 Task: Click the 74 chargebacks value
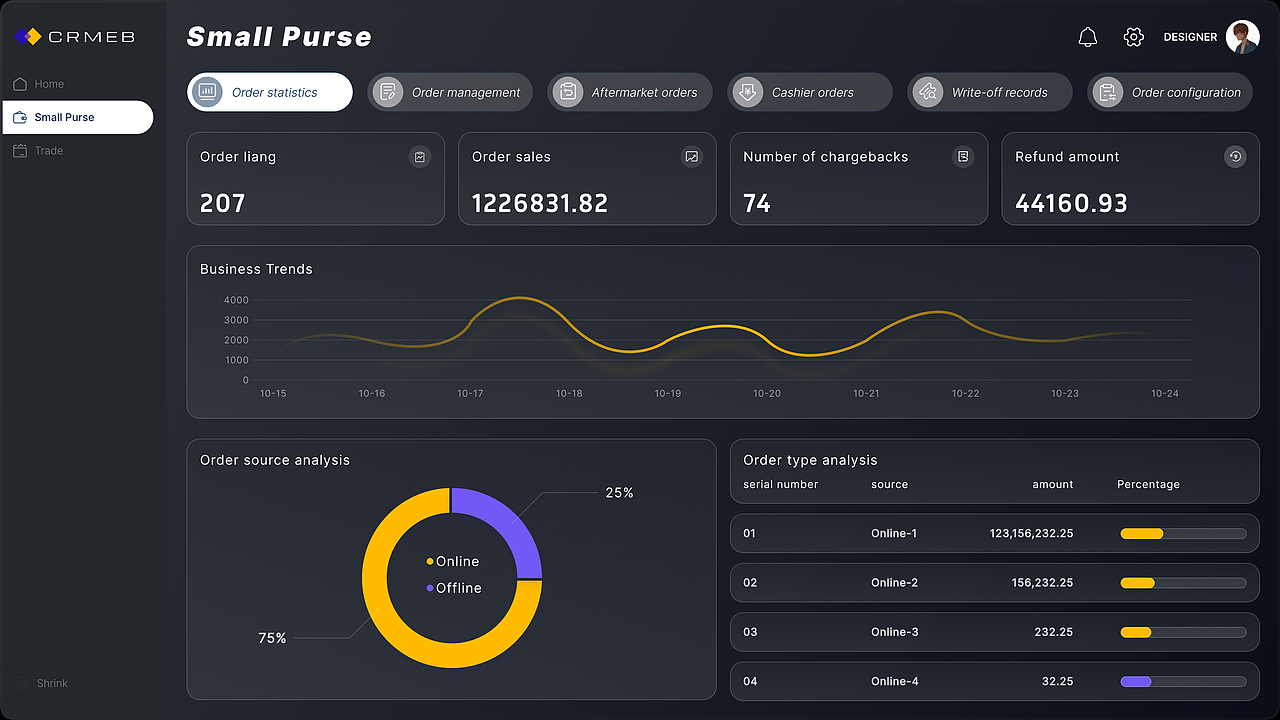(x=757, y=204)
